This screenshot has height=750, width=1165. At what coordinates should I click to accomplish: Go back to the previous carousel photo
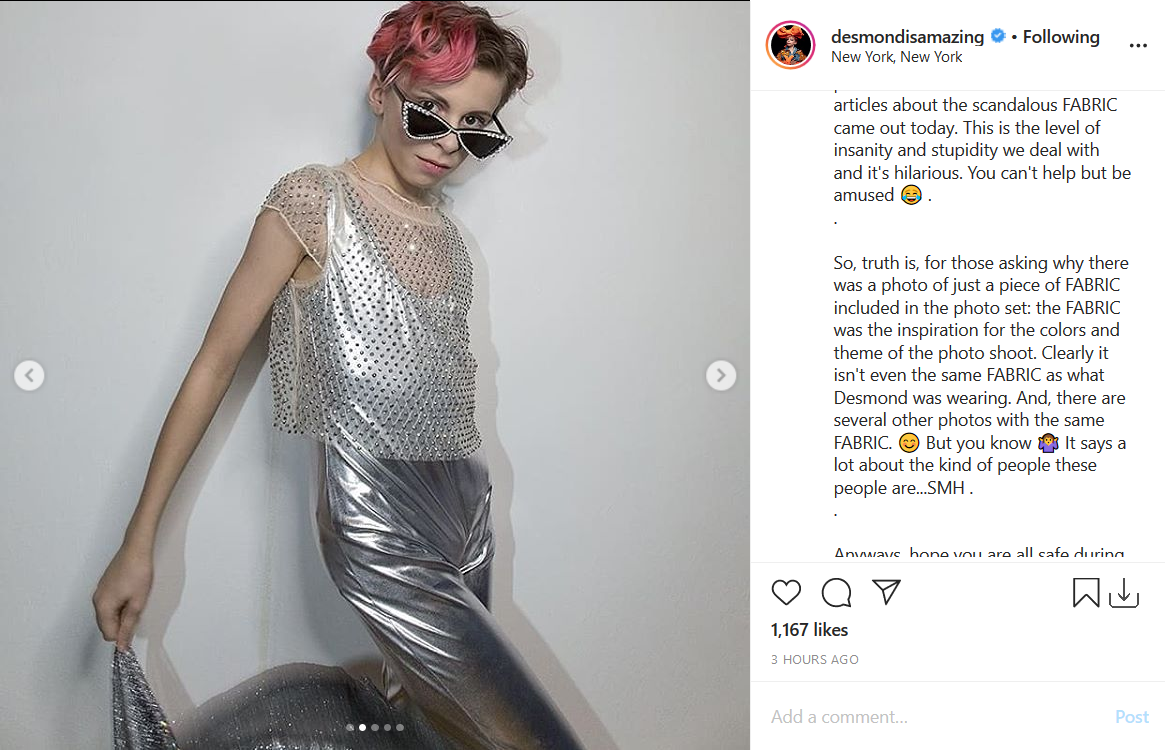(29, 375)
